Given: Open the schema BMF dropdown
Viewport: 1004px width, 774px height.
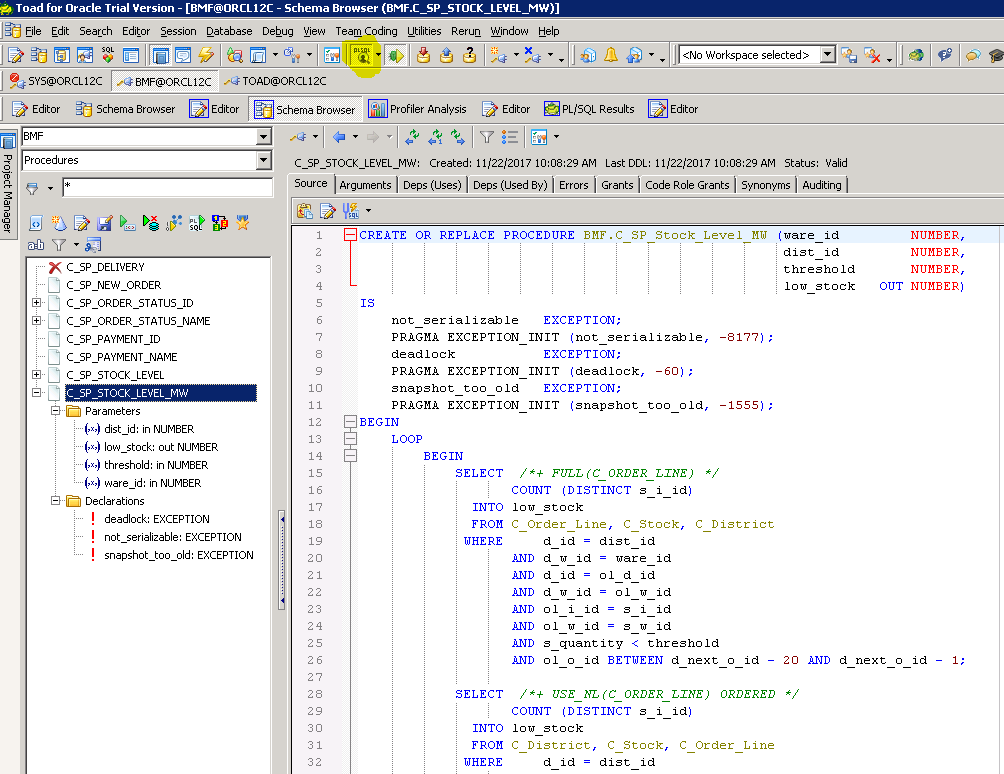Looking at the screenshot, I should coord(263,136).
